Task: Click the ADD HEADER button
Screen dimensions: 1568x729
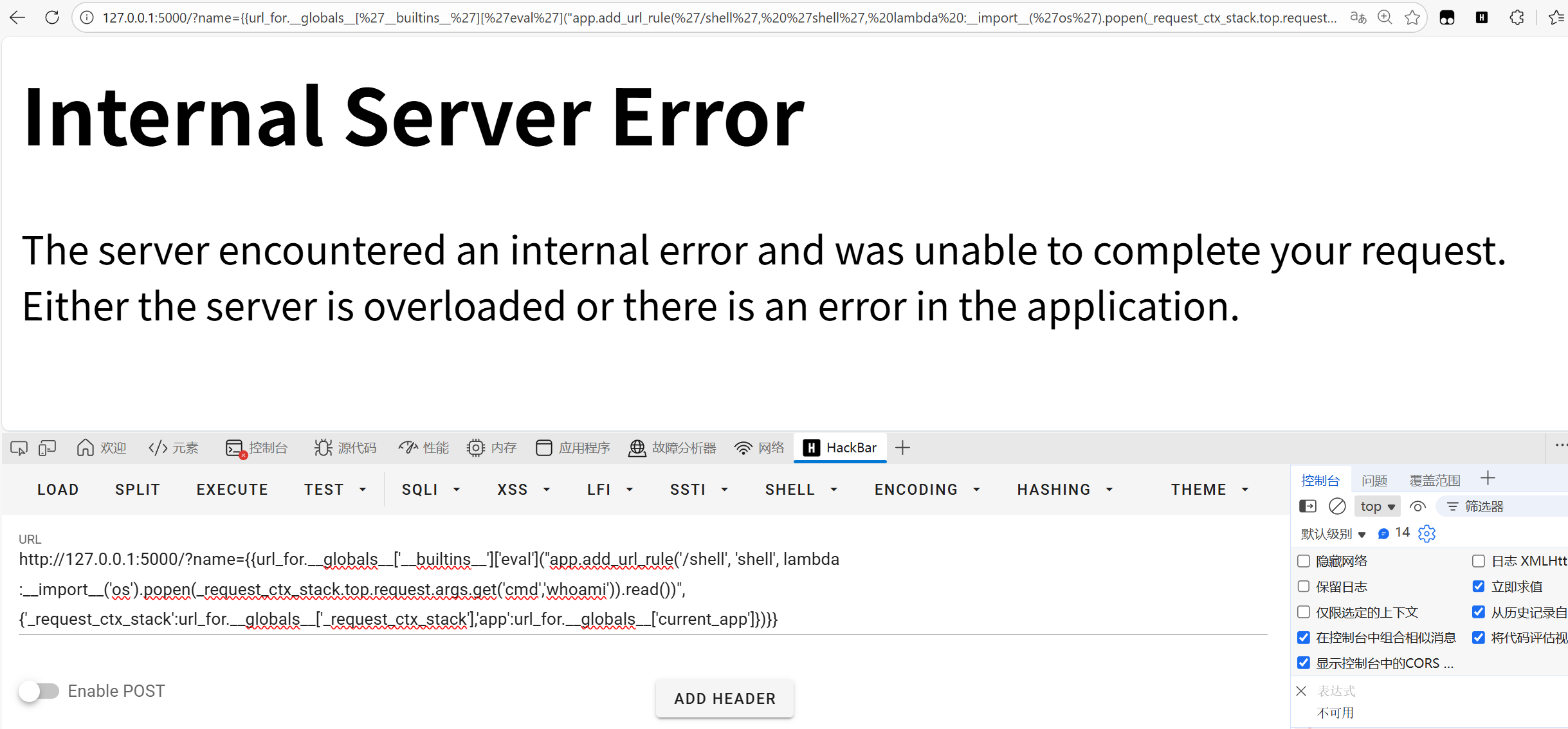Action: point(724,699)
